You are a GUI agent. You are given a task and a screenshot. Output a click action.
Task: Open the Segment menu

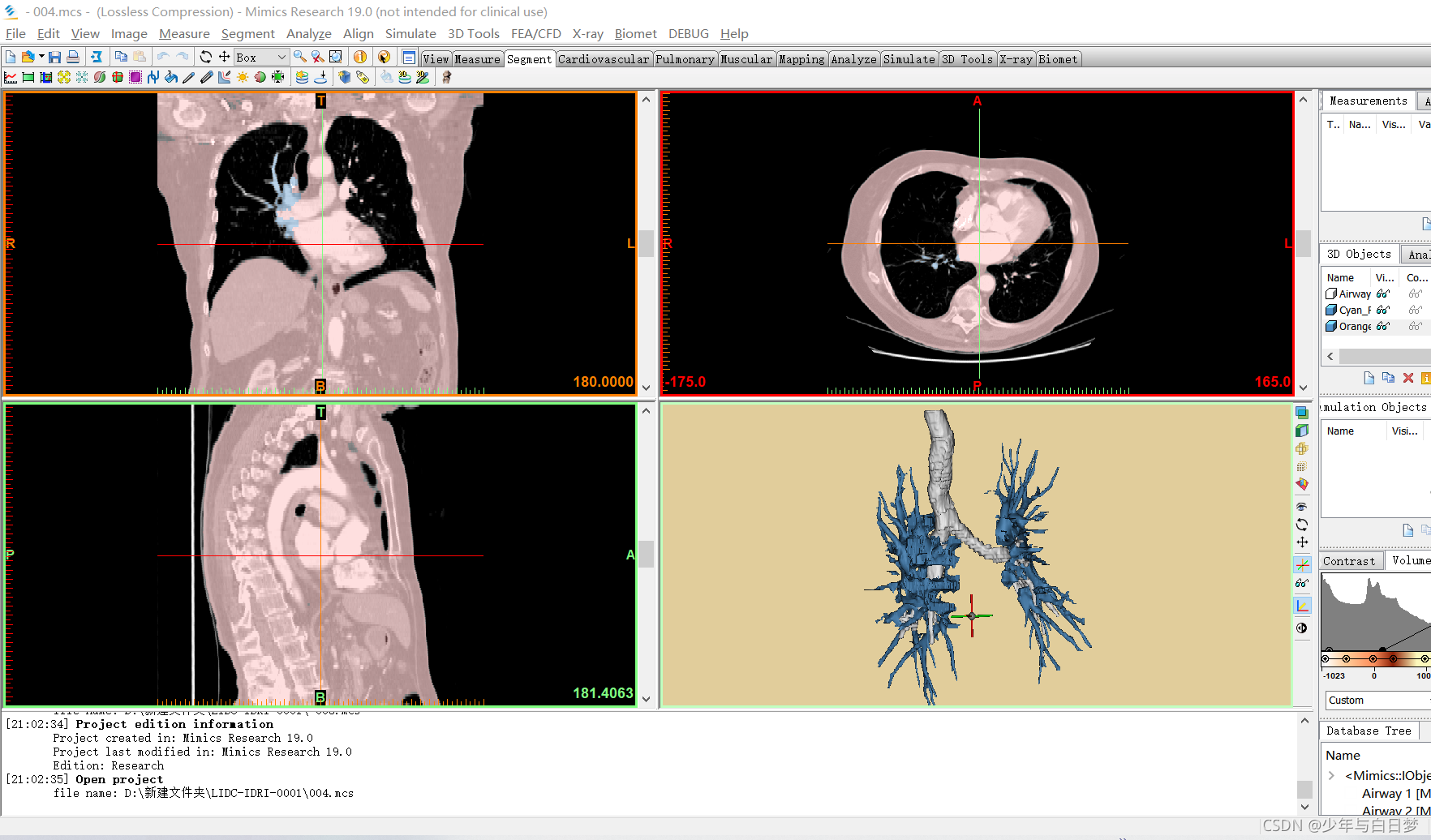(247, 33)
